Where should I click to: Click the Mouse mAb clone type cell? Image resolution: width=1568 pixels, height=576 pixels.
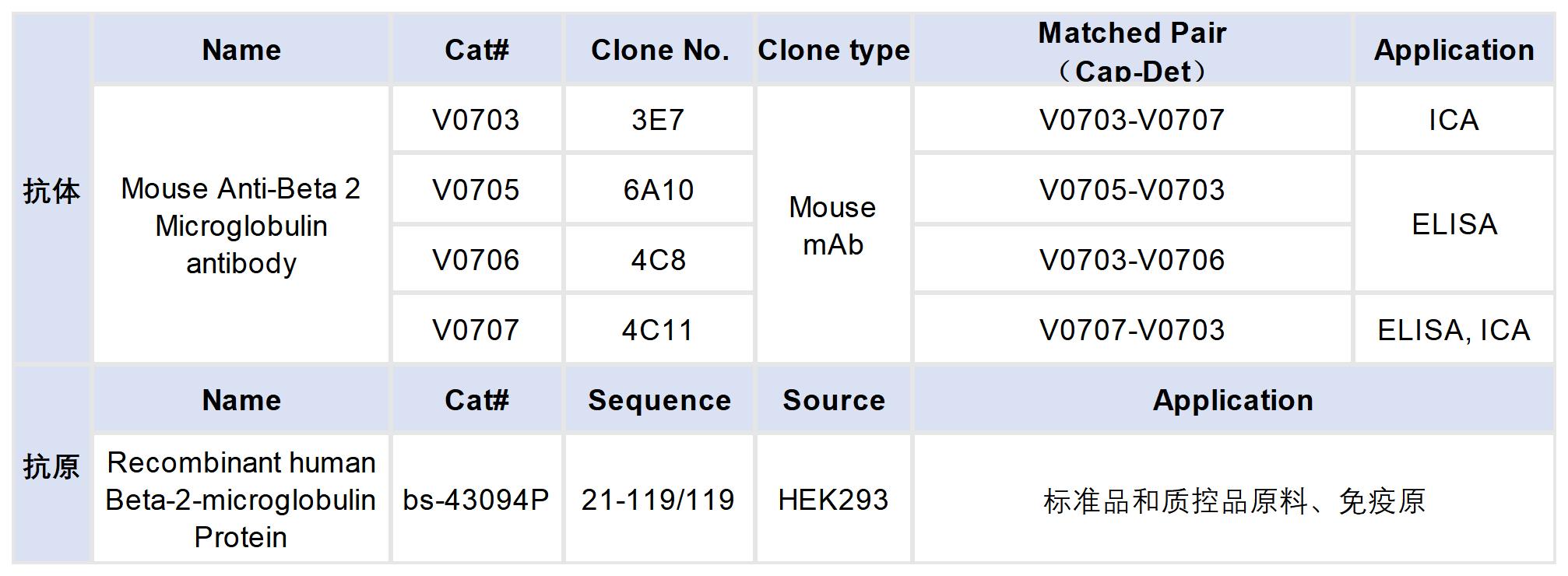832,226
